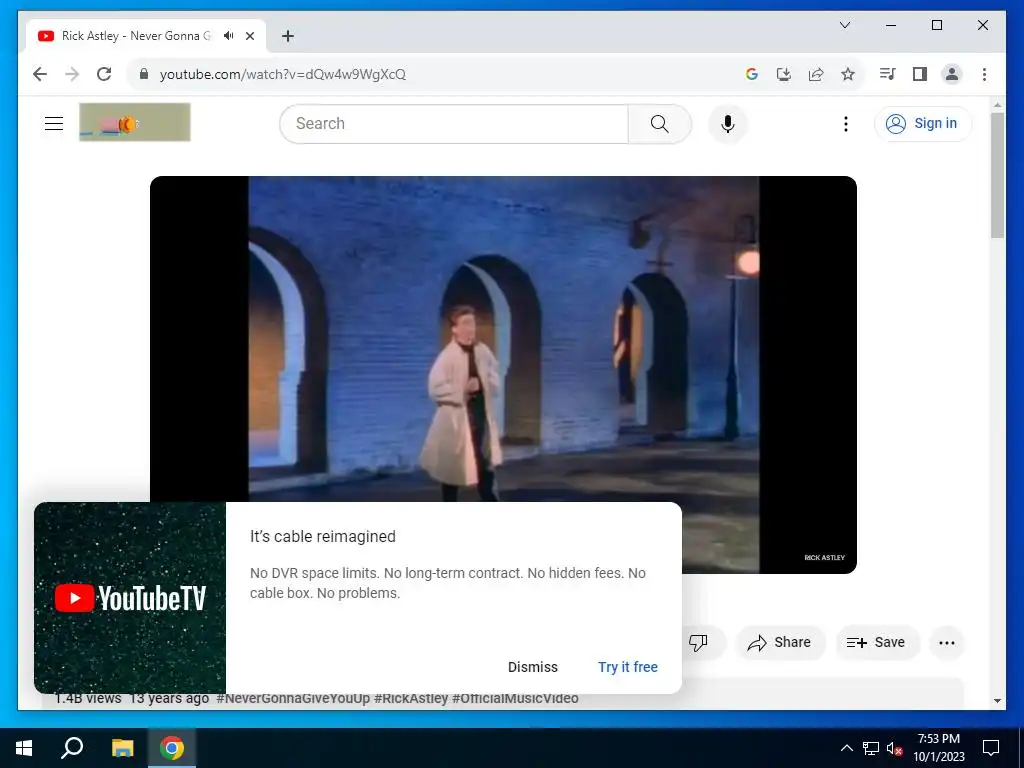Open more actions ellipsis under video
This screenshot has height=768, width=1024.
[947, 643]
